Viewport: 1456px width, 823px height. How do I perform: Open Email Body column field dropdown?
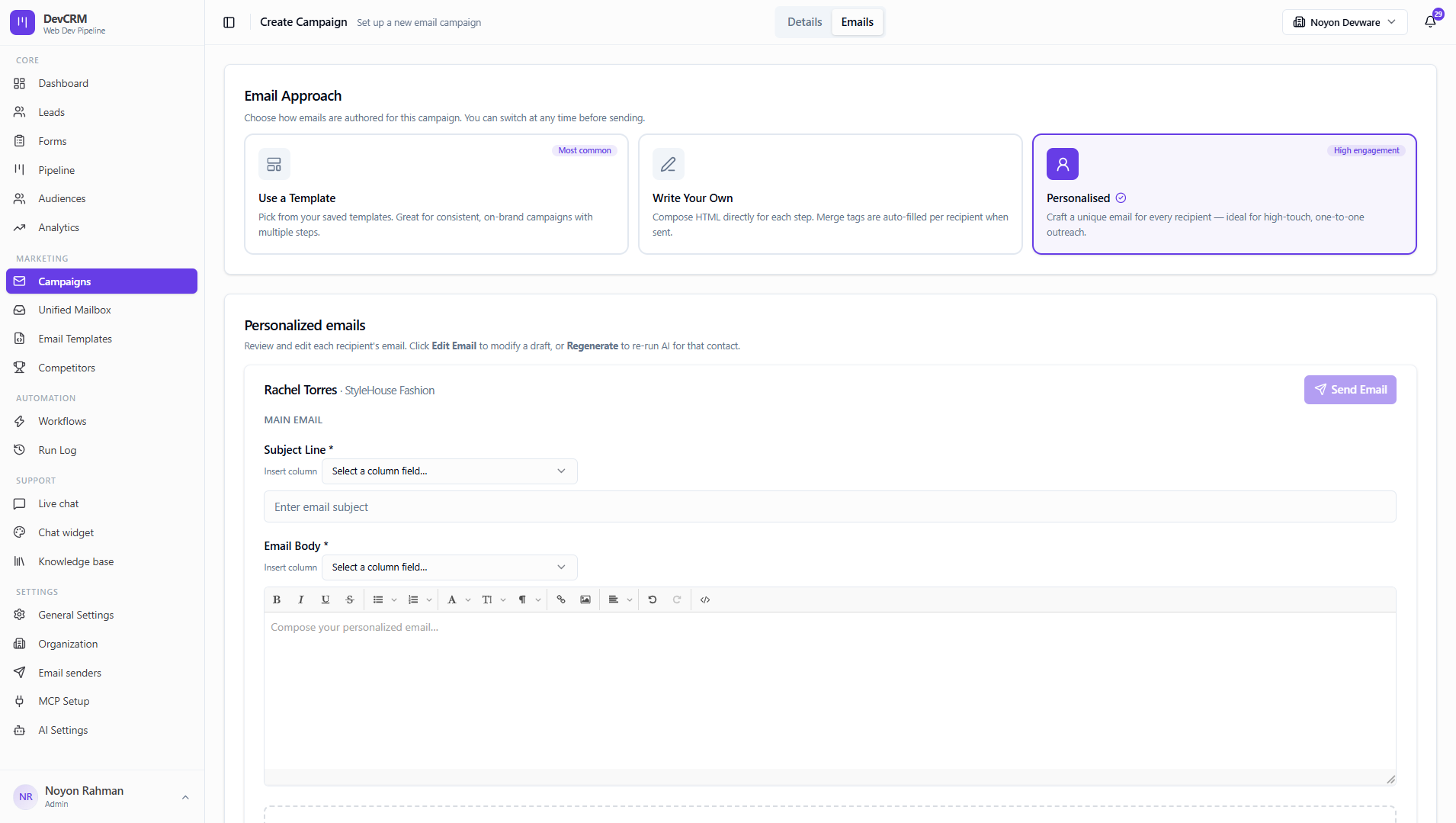coord(450,567)
